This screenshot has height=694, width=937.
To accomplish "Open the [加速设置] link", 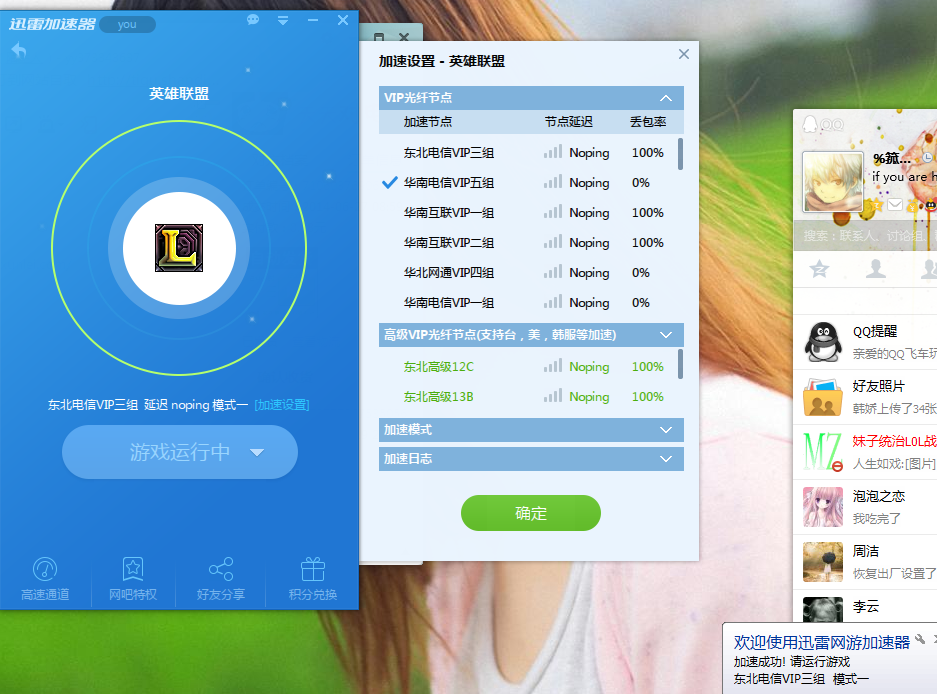I will 282,405.
